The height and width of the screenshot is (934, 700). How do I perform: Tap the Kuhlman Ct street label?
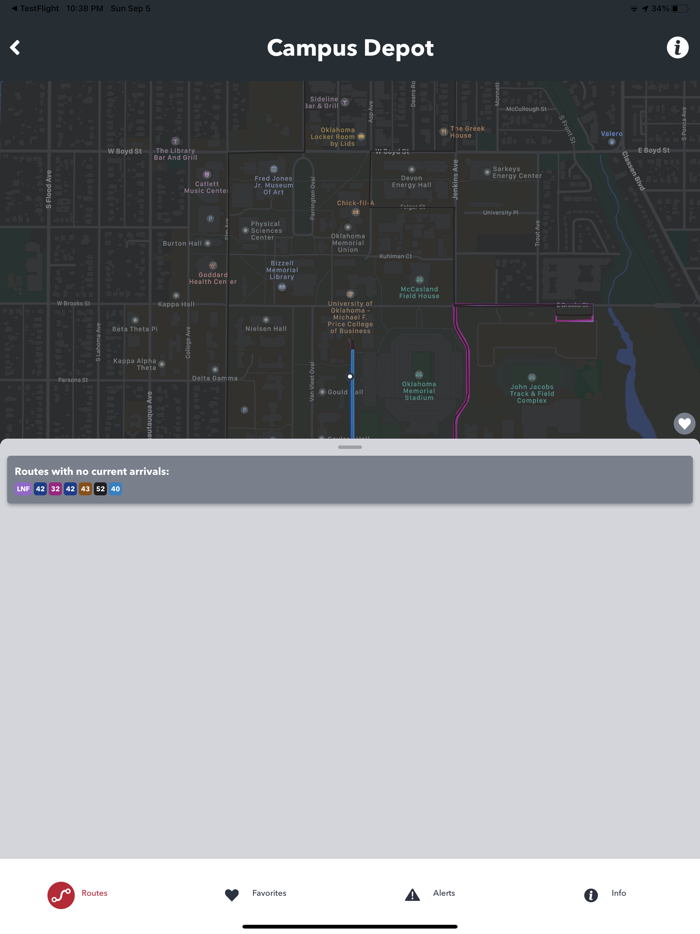[396, 256]
